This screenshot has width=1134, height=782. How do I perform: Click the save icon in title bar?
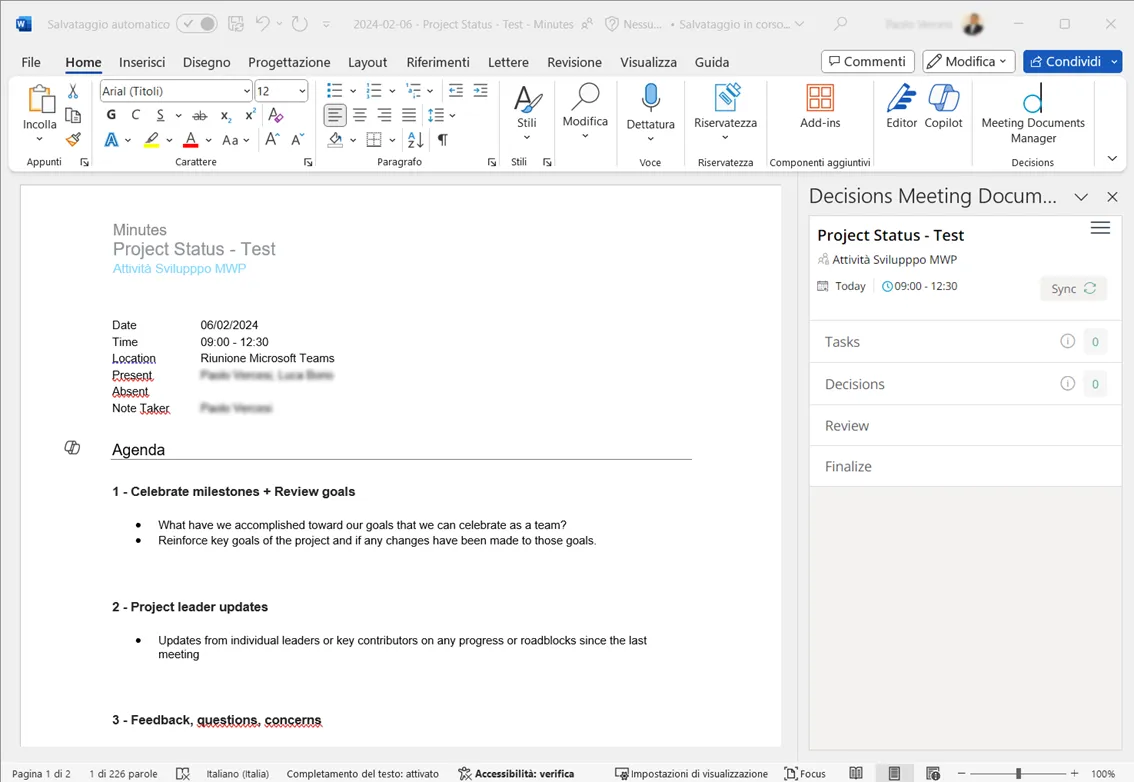pyautogui.click(x=236, y=24)
